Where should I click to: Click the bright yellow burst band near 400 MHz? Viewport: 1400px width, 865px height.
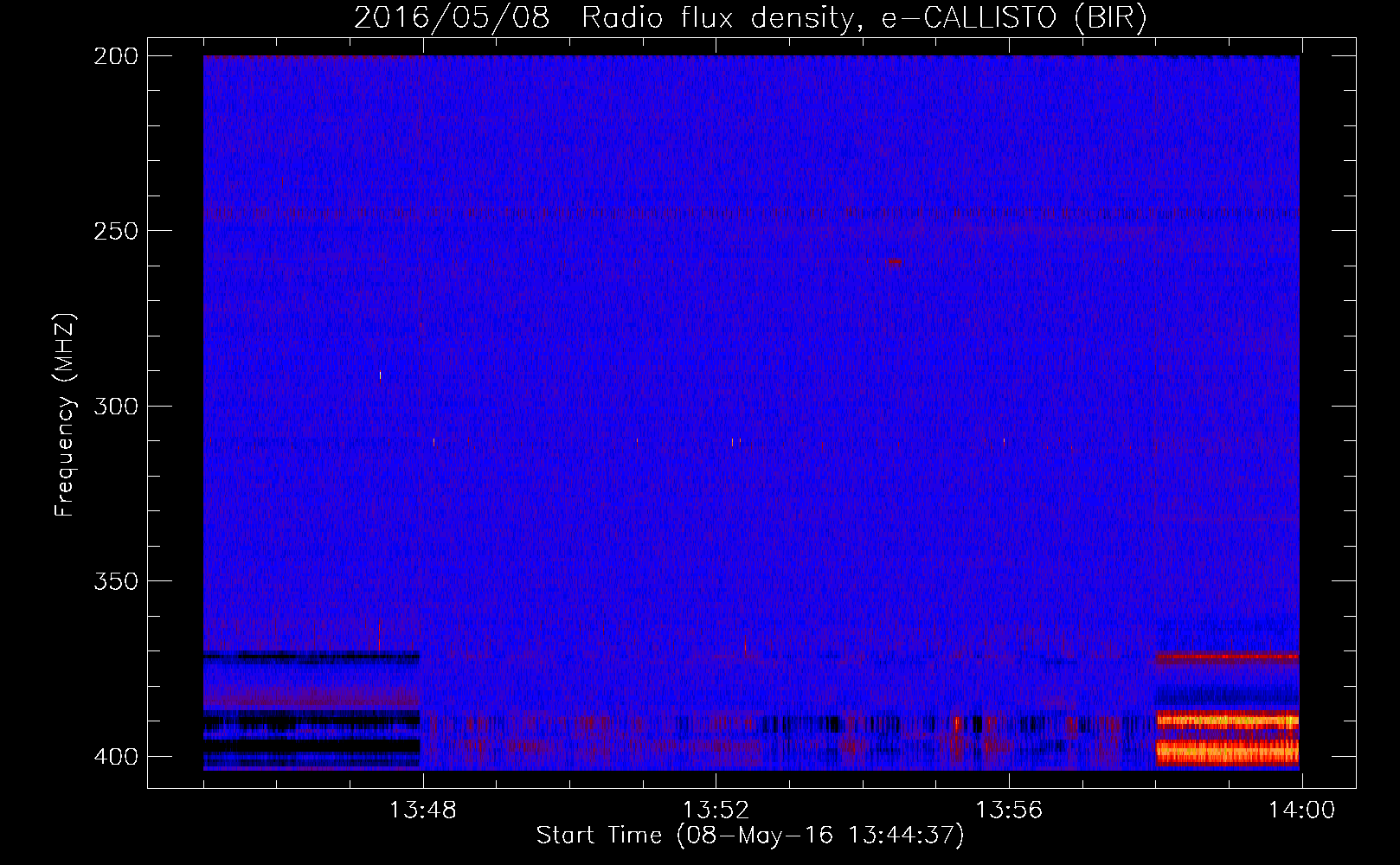pyautogui.click(x=1228, y=752)
